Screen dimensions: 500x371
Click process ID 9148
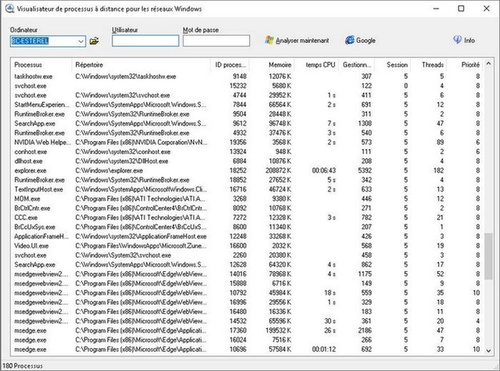click(x=239, y=76)
